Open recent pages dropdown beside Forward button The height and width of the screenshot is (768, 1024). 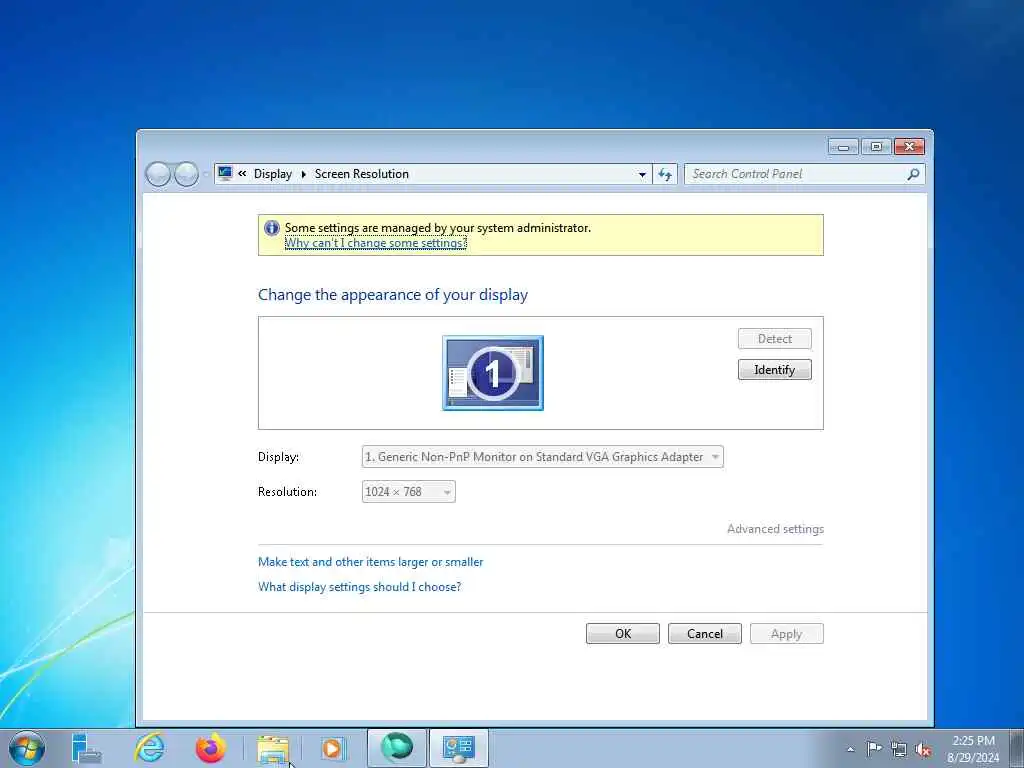(205, 174)
